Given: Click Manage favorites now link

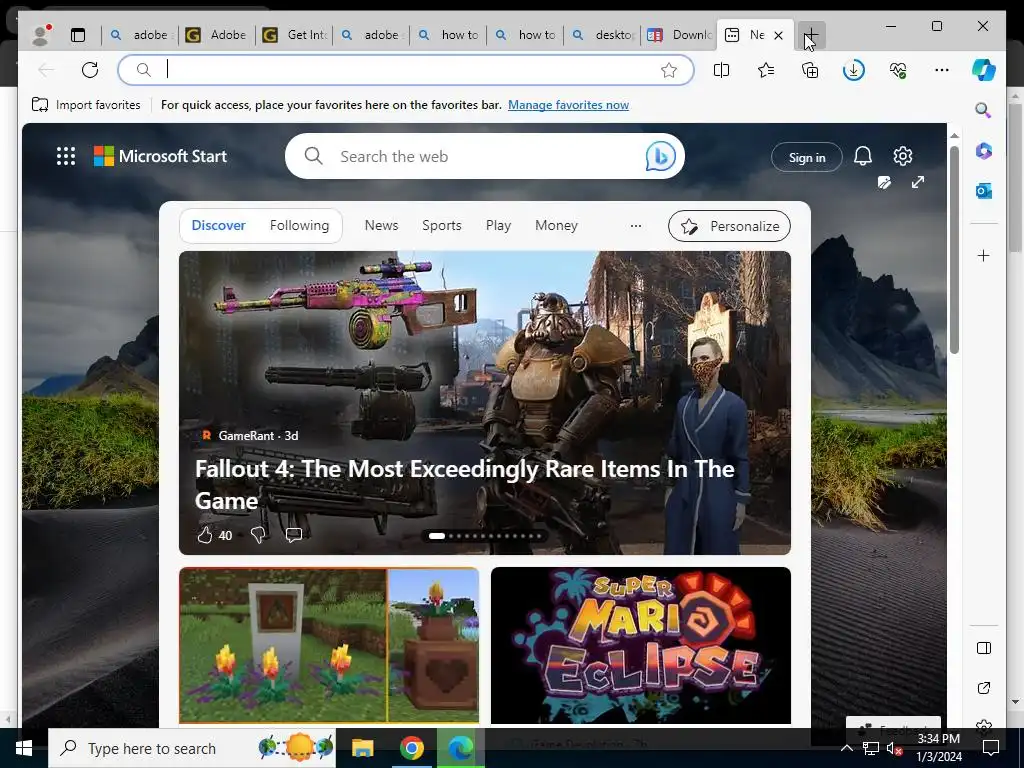Looking at the screenshot, I should (568, 104).
